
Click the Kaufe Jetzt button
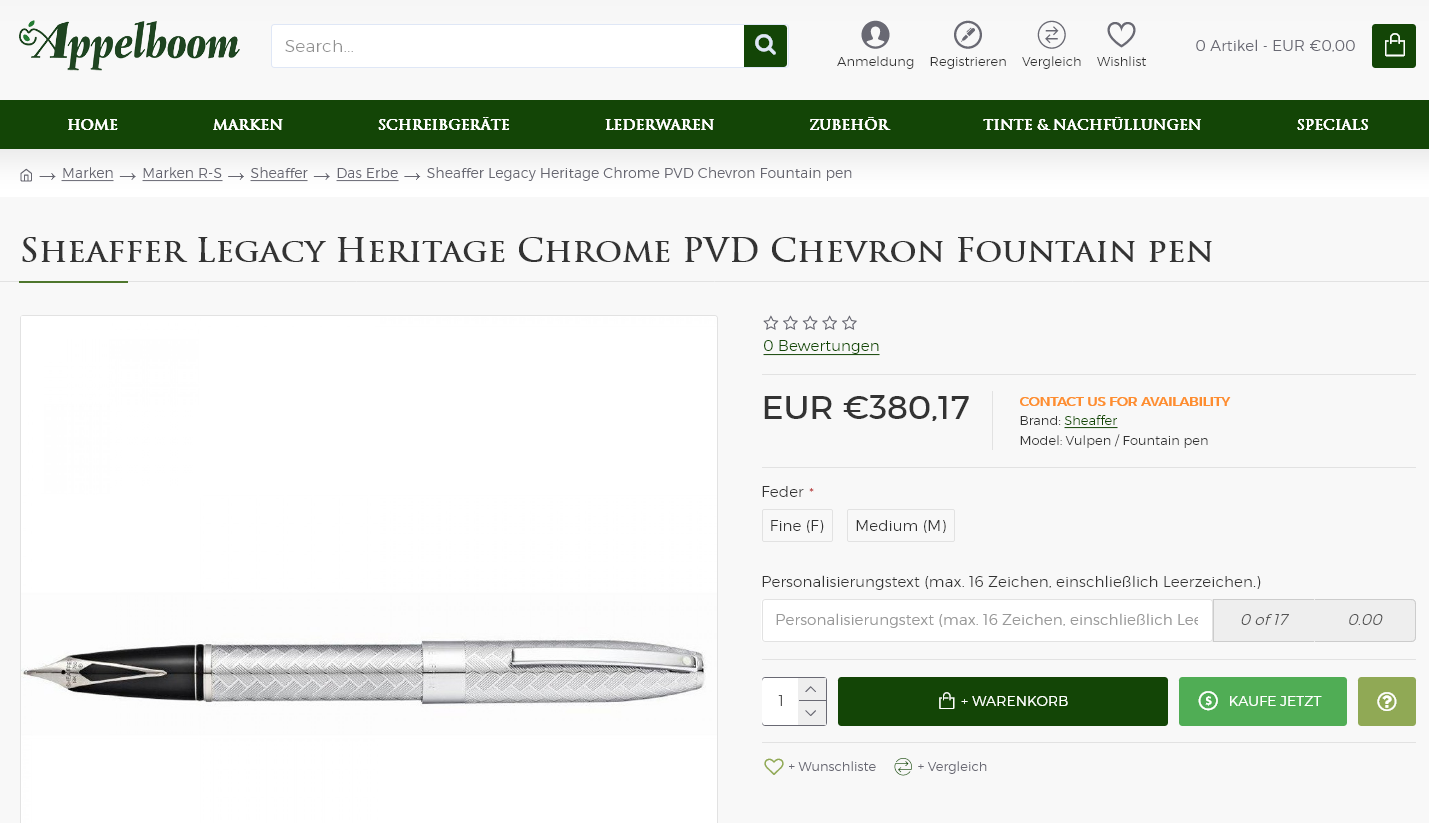pos(1262,701)
